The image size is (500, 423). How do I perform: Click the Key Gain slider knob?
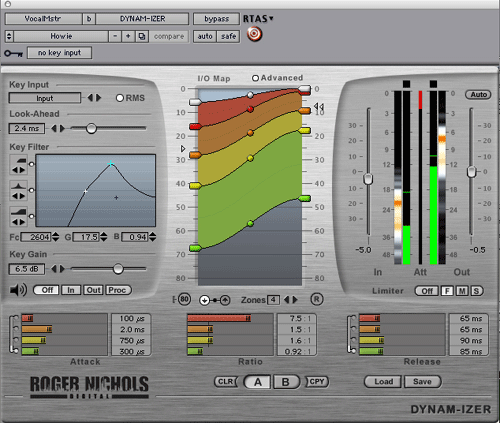click(x=118, y=269)
